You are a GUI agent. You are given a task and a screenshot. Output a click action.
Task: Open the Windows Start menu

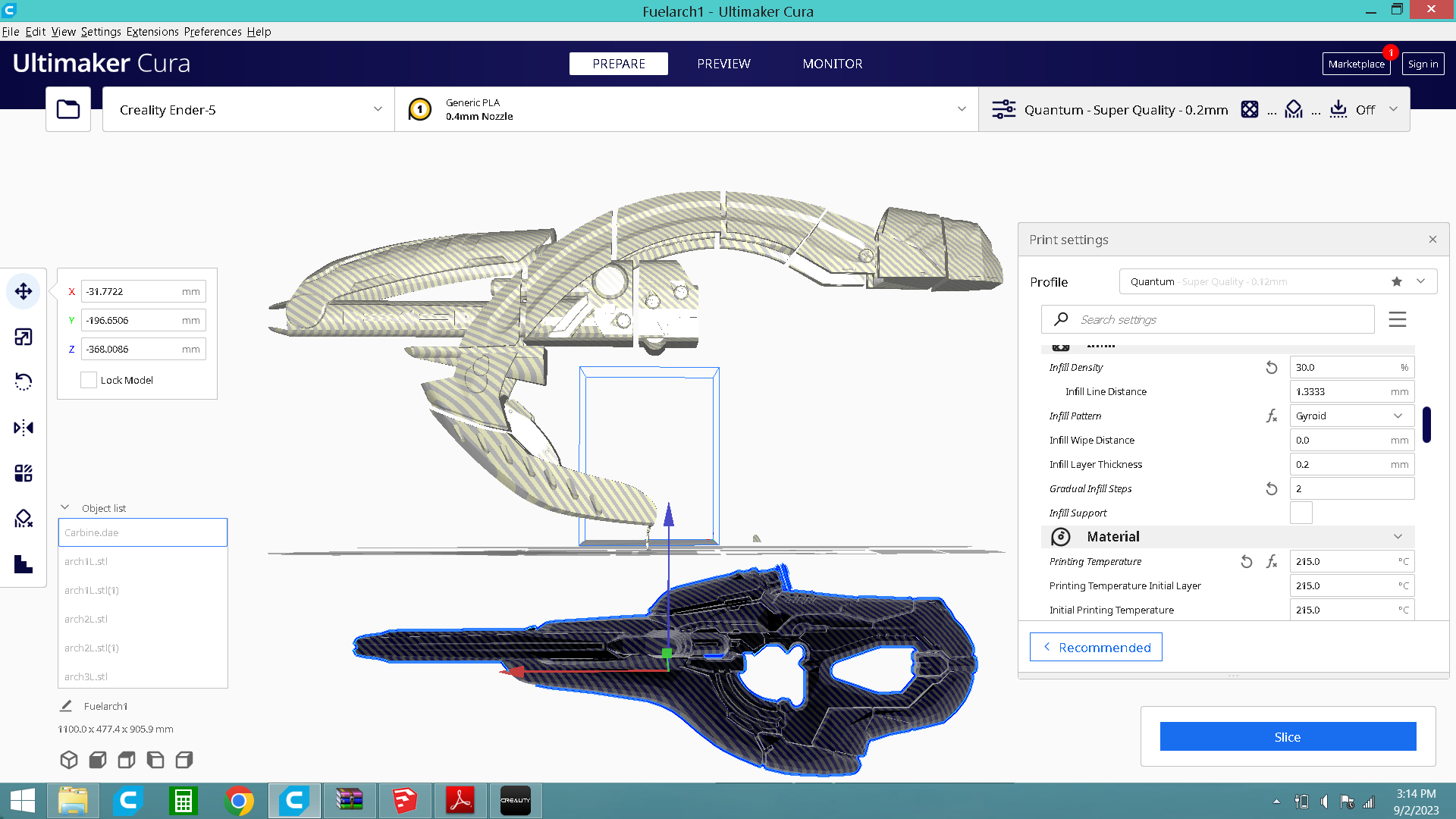[x=22, y=801]
